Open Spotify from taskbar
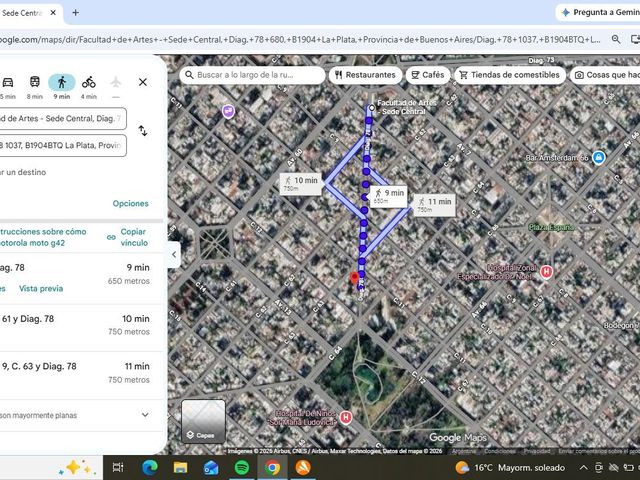Viewport: 640px width, 480px height. point(242,468)
